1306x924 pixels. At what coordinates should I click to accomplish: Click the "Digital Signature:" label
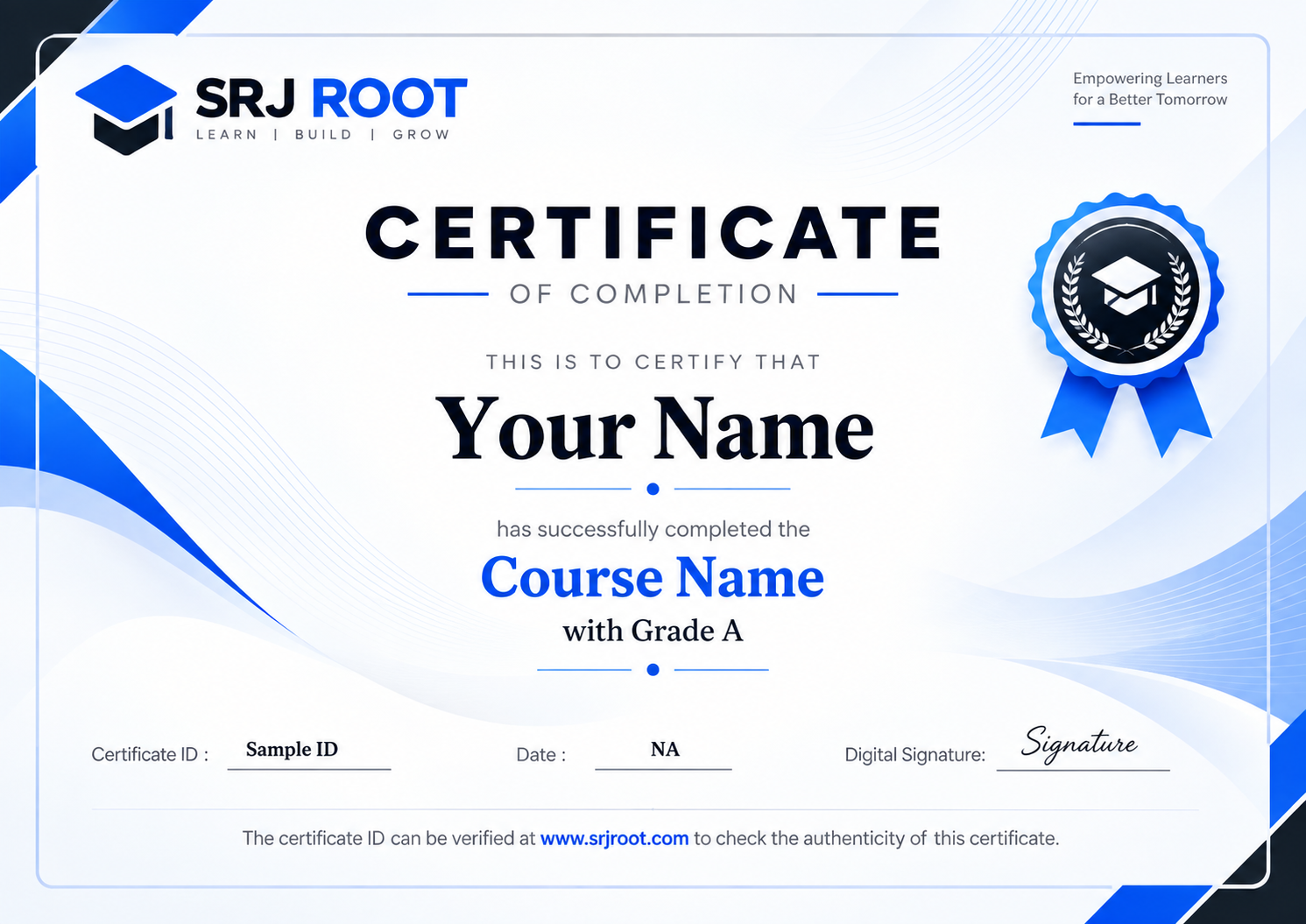(x=915, y=755)
